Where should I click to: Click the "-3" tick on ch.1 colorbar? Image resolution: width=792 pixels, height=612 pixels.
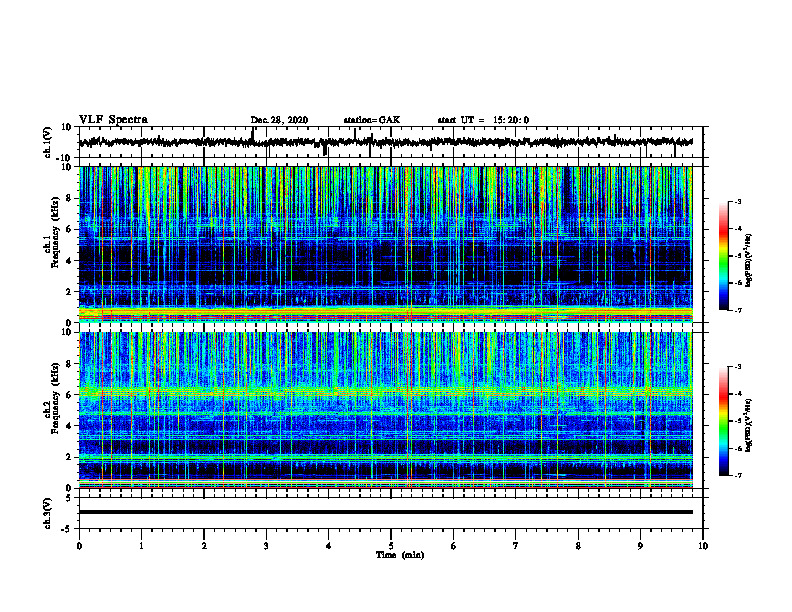pos(738,201)
